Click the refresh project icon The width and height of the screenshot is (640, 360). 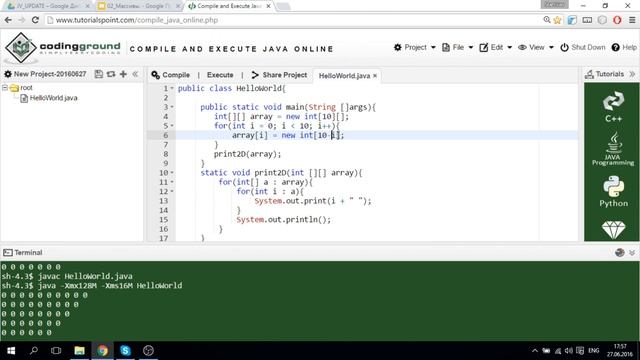tap(111, 74)
